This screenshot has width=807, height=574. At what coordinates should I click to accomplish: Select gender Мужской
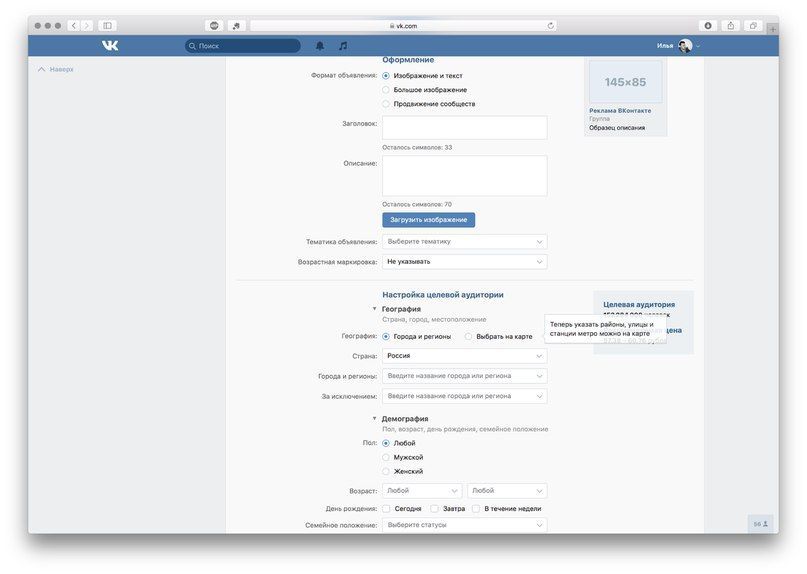(386, 457)
